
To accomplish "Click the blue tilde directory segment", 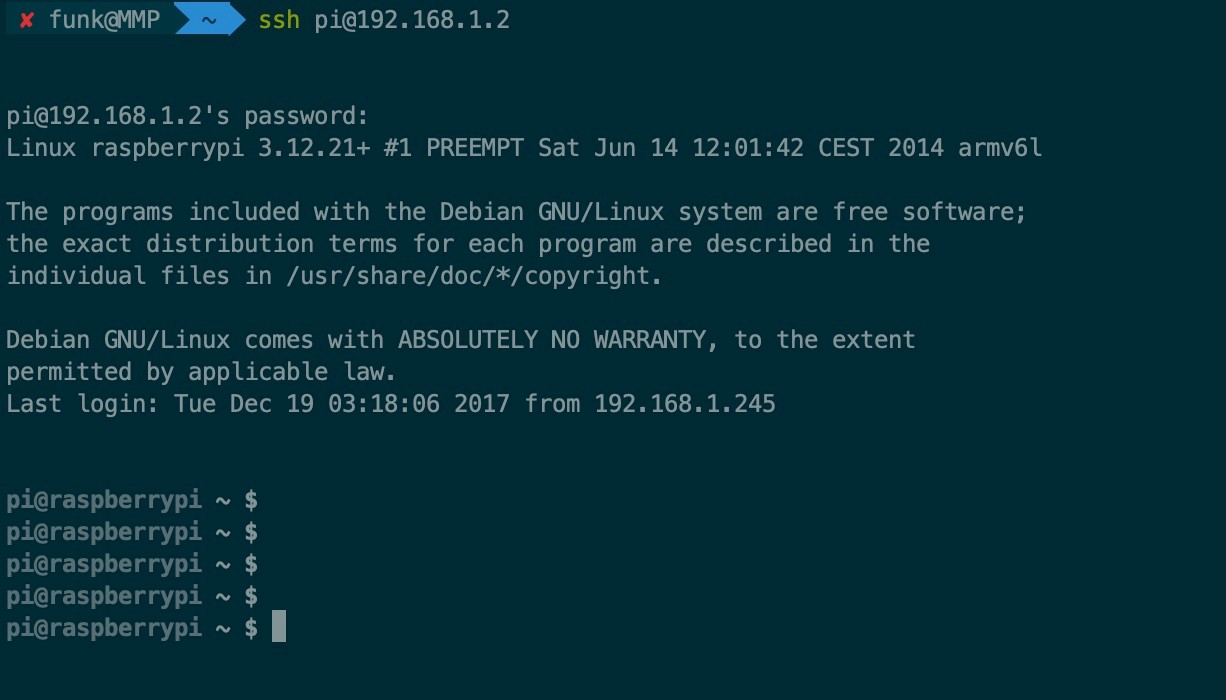I will tap(208, 20).
